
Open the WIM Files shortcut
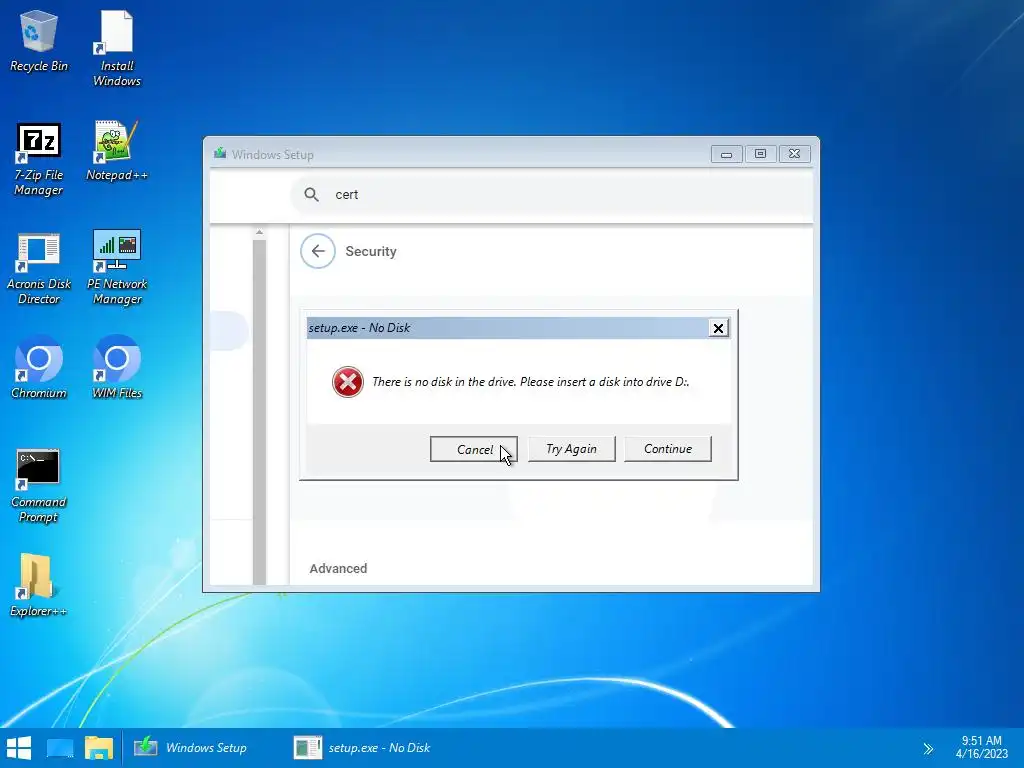click(x=117, y=368)
